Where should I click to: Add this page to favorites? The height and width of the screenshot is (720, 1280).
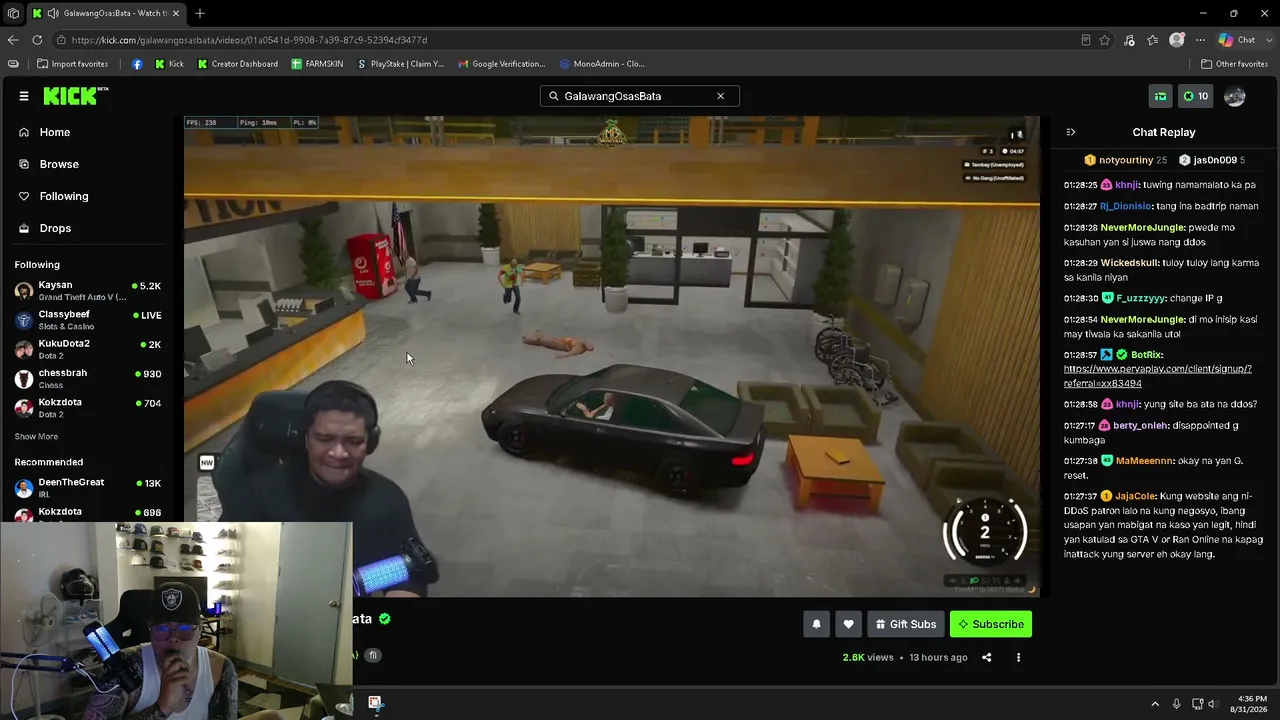pyautogui.click(x=1105, y=40)
